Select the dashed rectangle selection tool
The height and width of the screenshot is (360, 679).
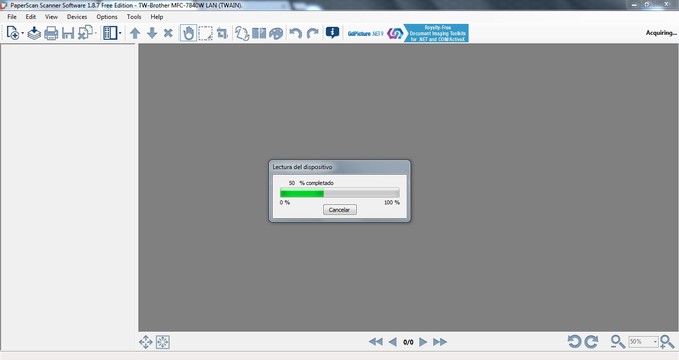tap(205, 33)
